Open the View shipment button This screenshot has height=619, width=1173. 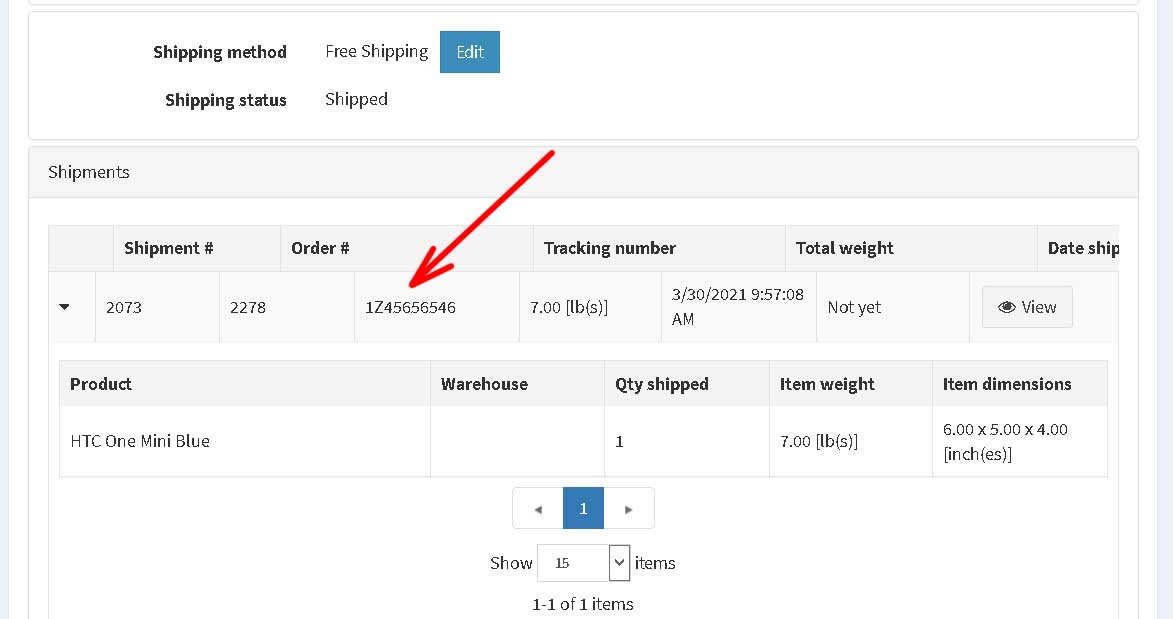click(x=1027, y=307)
